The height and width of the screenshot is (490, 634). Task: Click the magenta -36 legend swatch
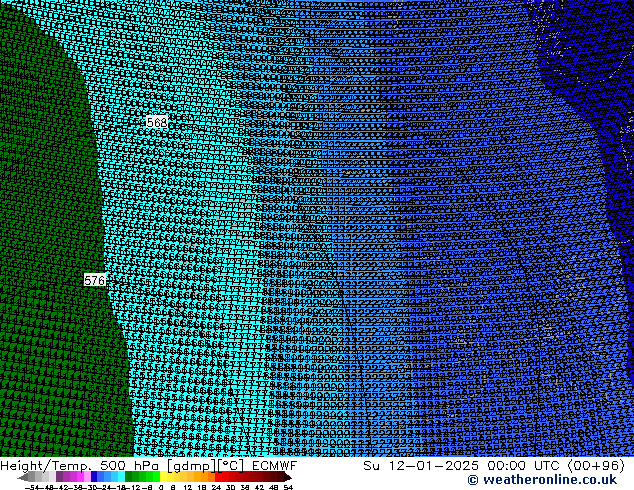80,476
